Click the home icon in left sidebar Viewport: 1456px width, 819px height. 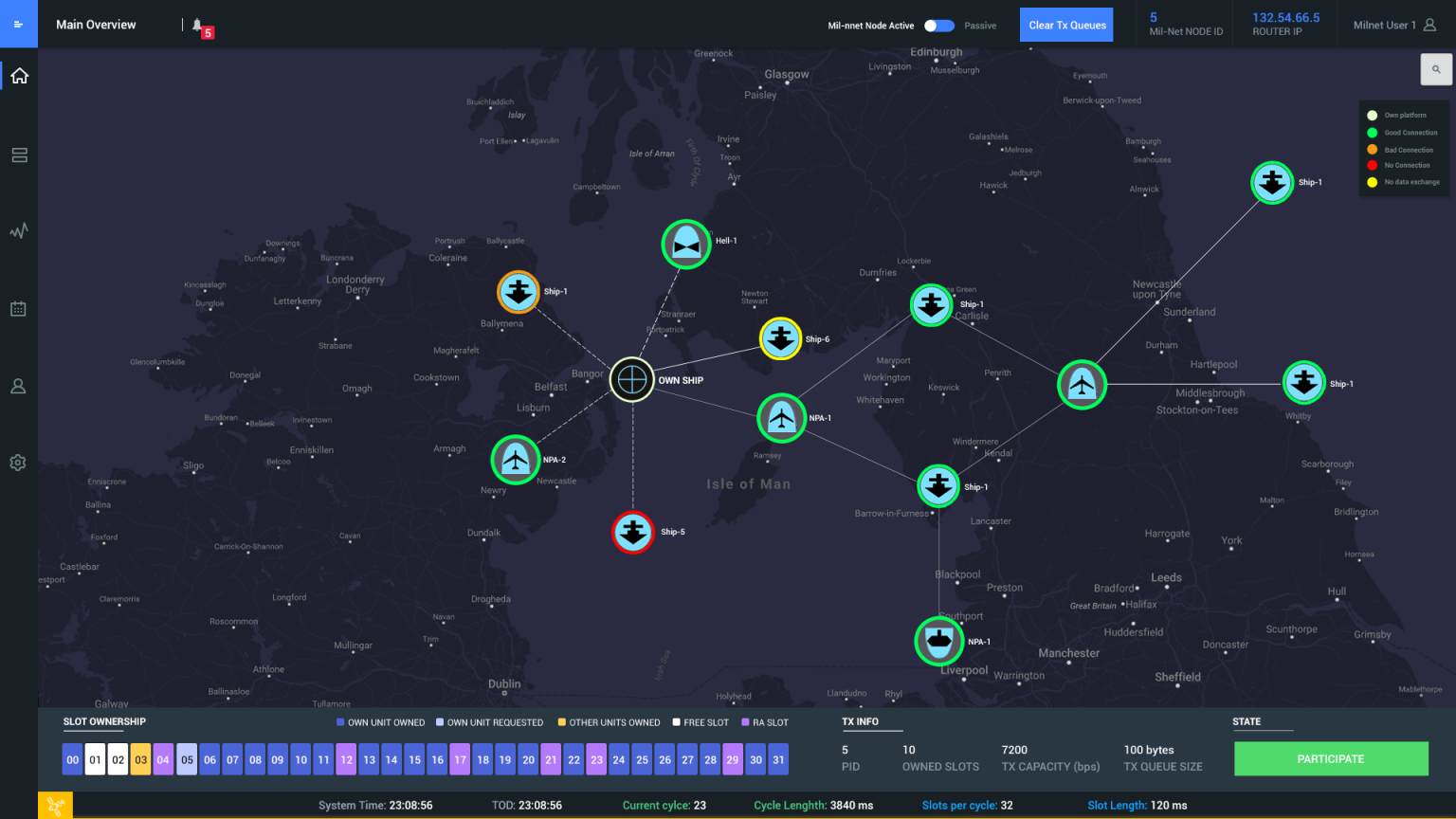point(19,76)
